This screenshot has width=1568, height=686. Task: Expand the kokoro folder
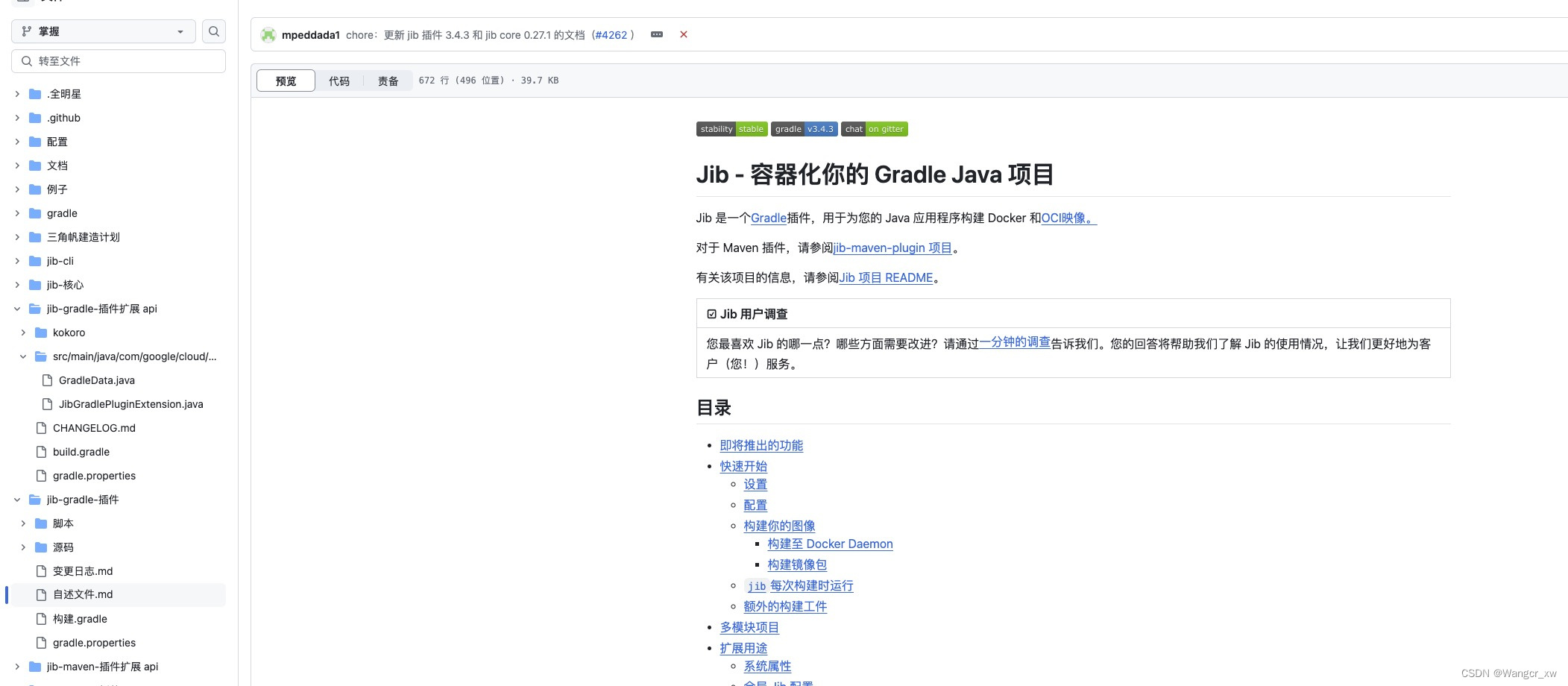click(22, 333)
